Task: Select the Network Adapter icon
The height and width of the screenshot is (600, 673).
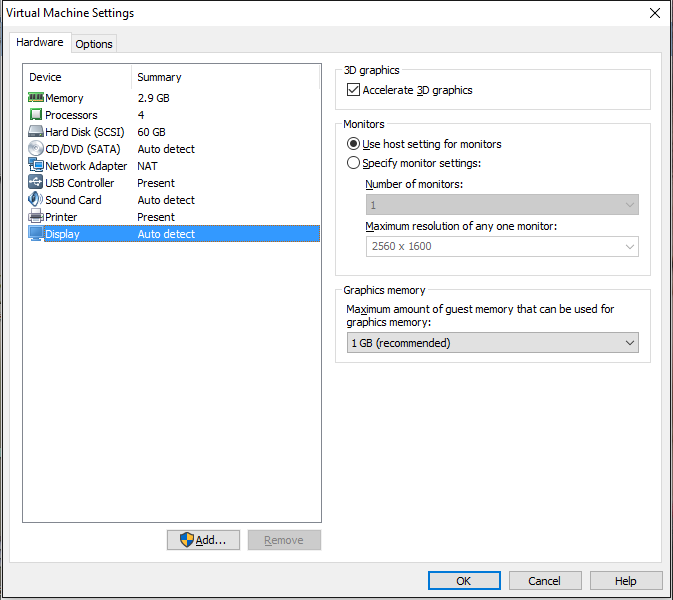Action: coord(36,166)
